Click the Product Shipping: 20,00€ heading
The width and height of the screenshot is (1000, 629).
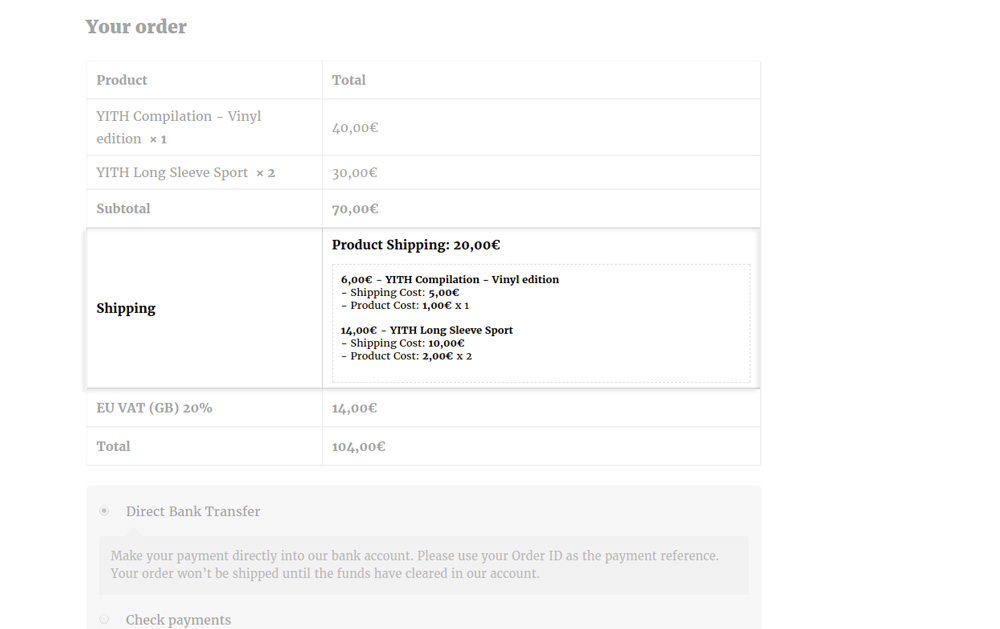tap(416, 245)
